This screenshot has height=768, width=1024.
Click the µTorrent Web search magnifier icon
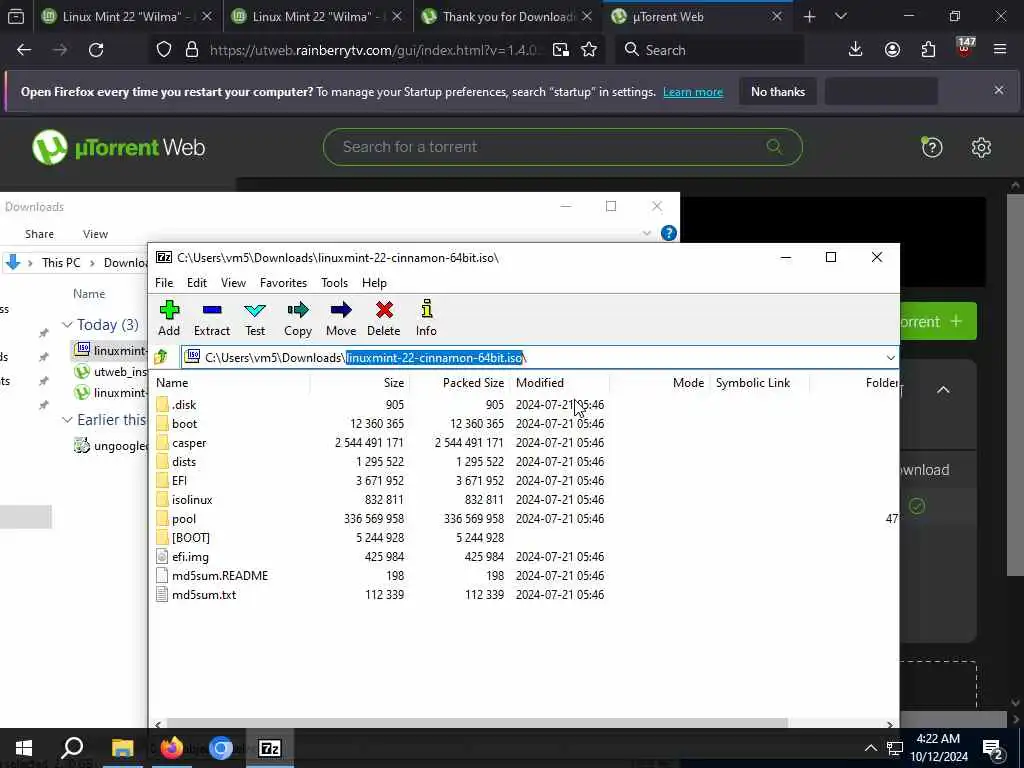coord(774,146)
